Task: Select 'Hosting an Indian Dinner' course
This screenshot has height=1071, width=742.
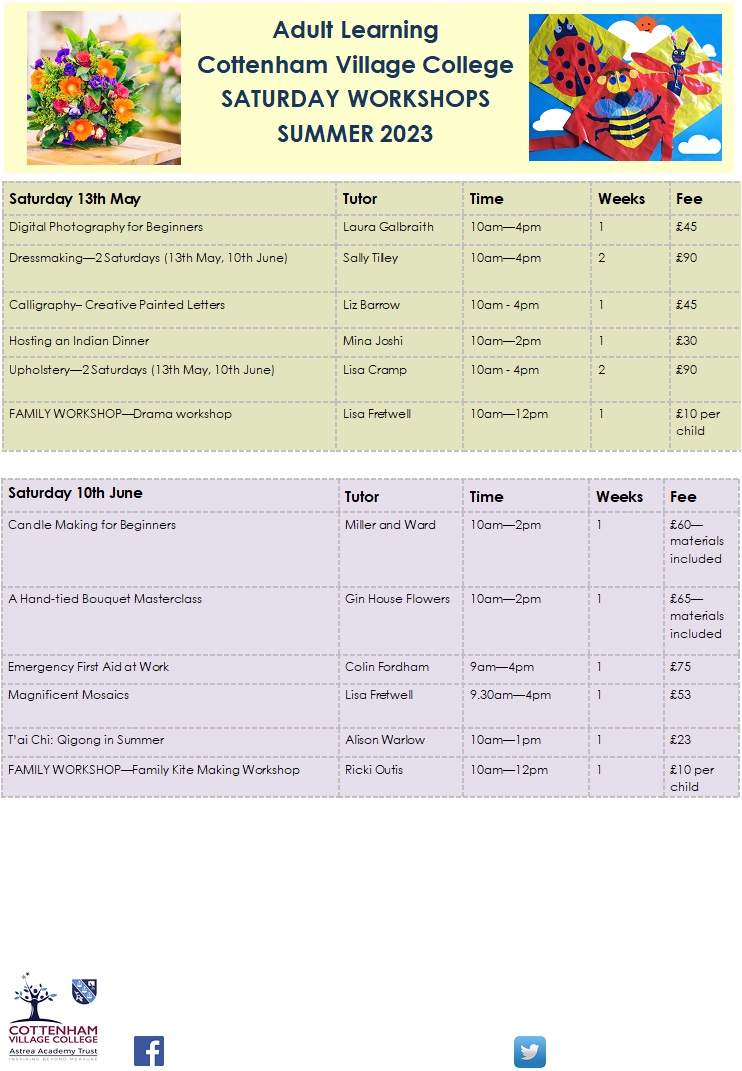Action: click(x=79, y=341)
